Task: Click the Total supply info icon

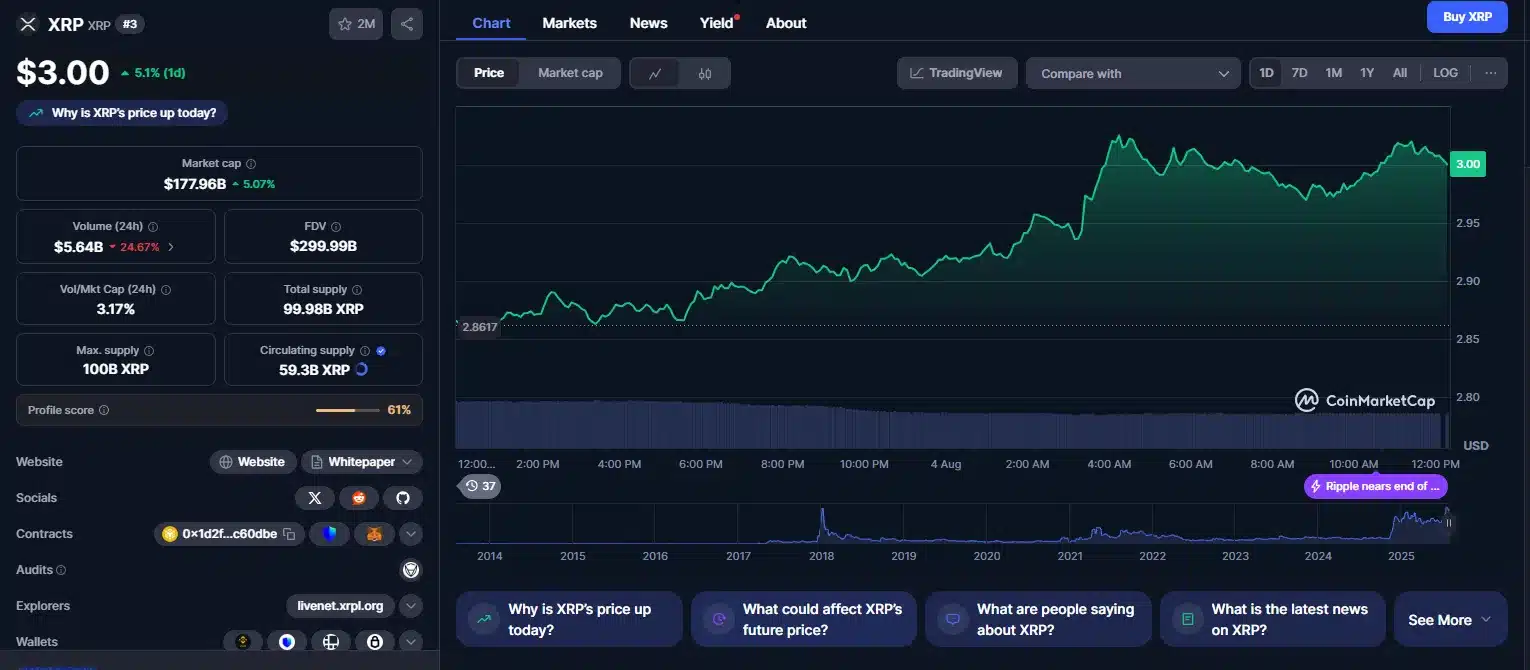Action: pyautogui.click(x=357, y=290)
